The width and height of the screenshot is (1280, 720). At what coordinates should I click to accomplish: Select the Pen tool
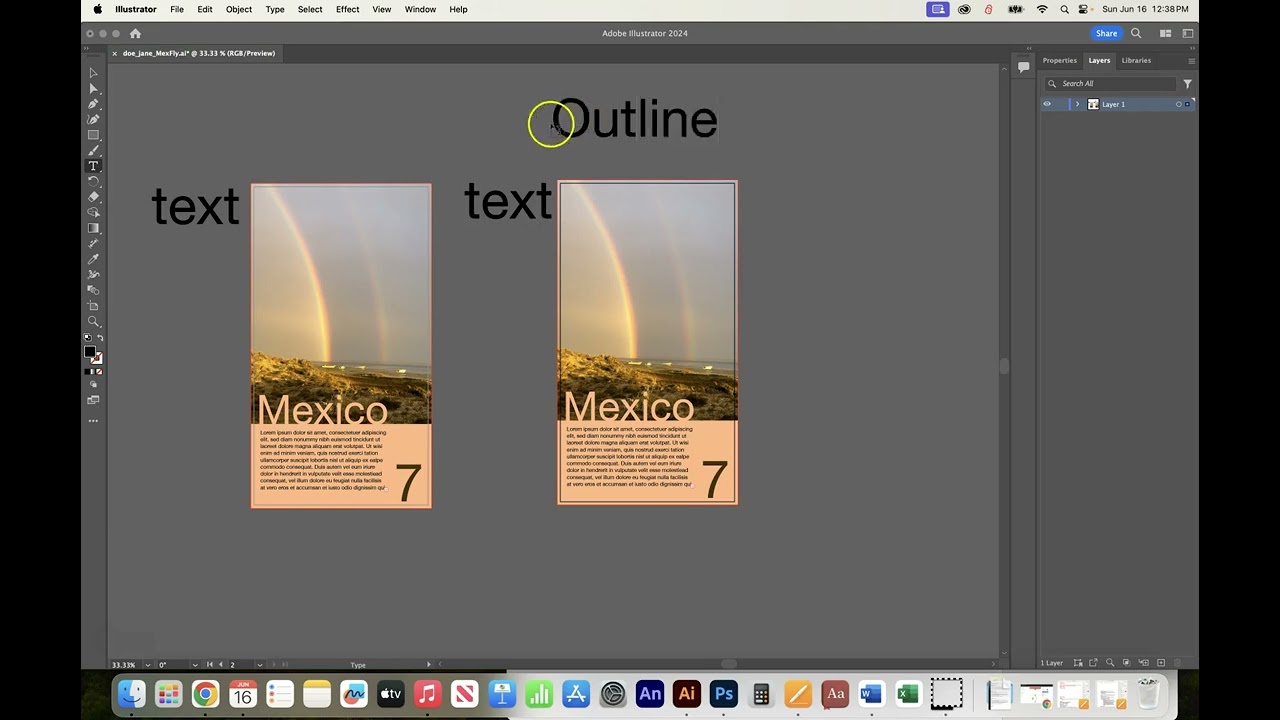pos(93,104)
